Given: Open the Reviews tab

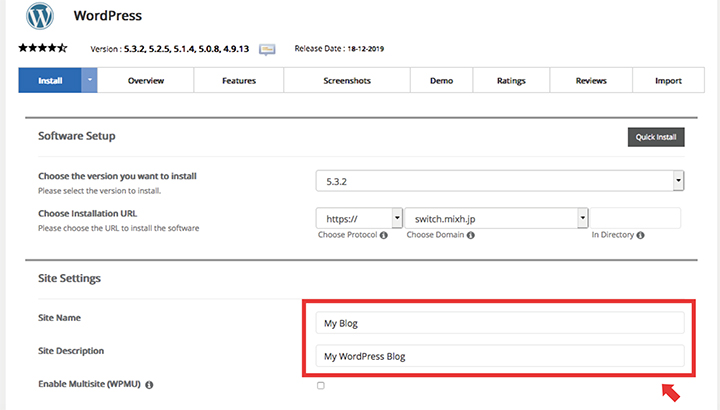Looking at the screenshot, I should (591, 80).
